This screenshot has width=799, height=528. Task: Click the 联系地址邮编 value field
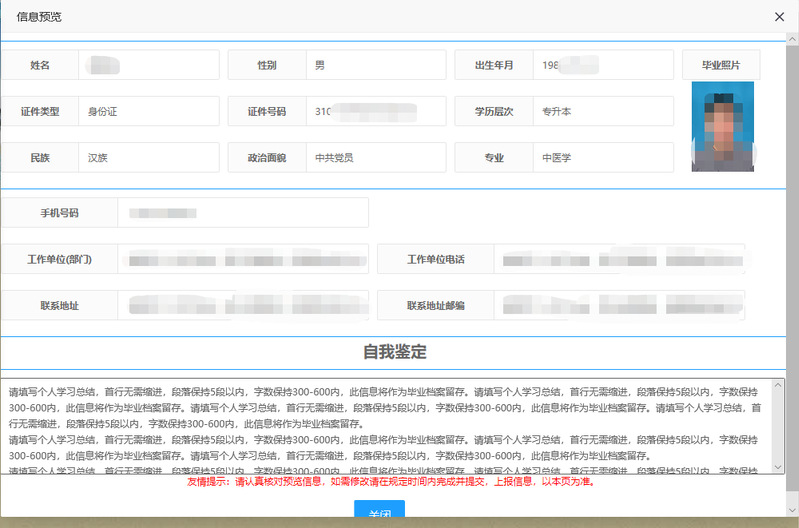pos(623,305)
